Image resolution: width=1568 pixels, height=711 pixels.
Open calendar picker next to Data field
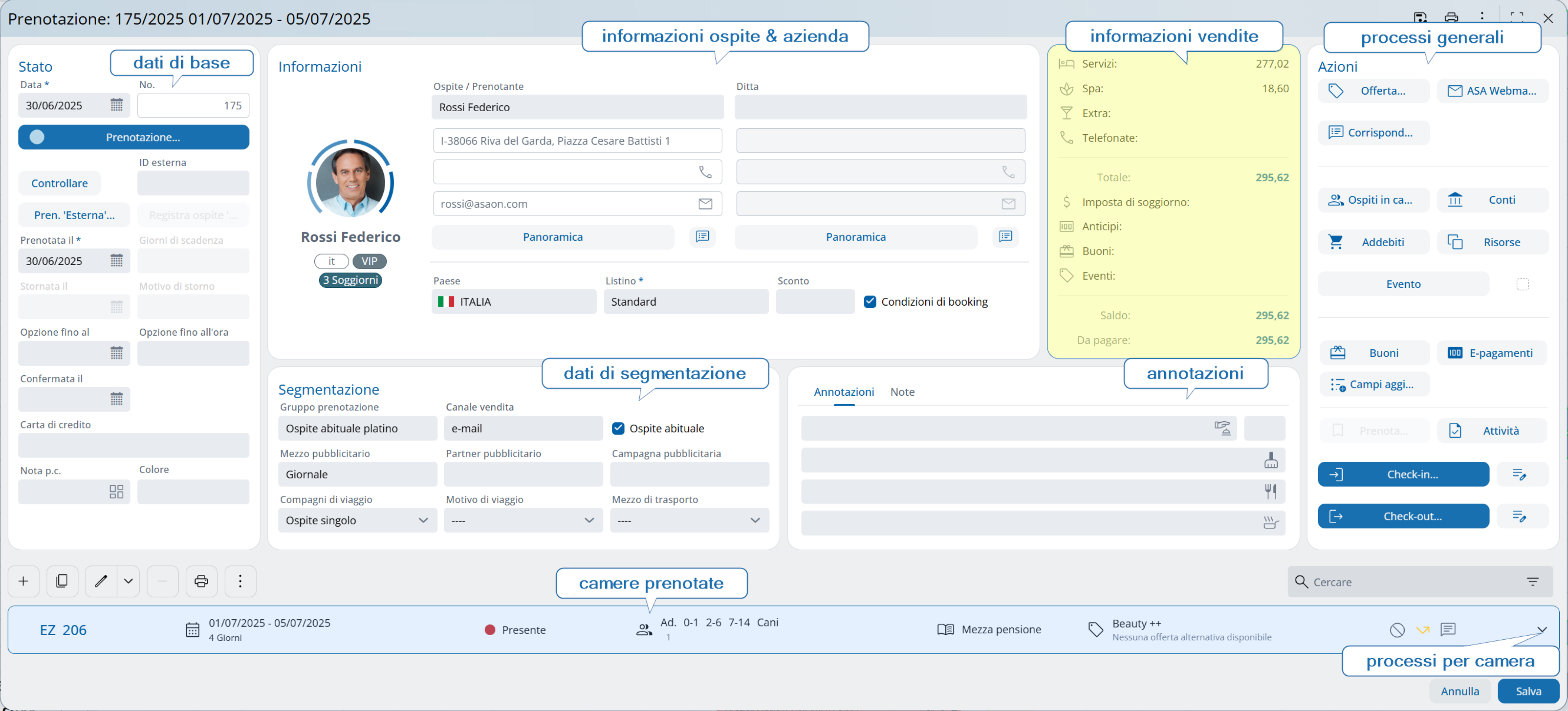116,105
